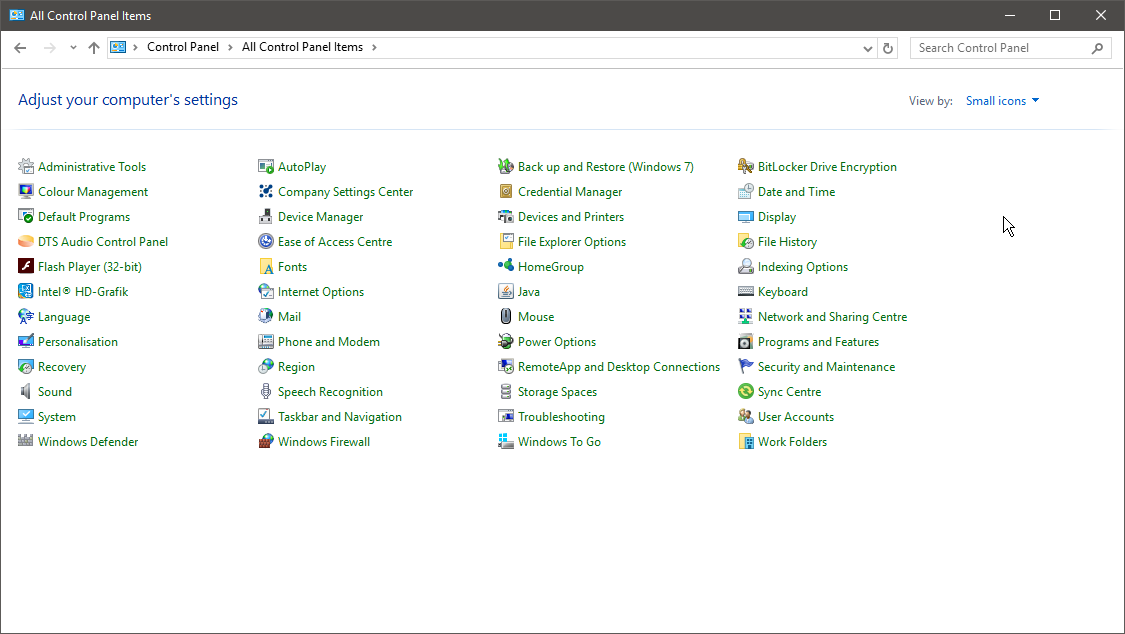Click the Security and Maintenance flag icon
This screenshot has height=634, width=1125.
(x=746, y=366)
